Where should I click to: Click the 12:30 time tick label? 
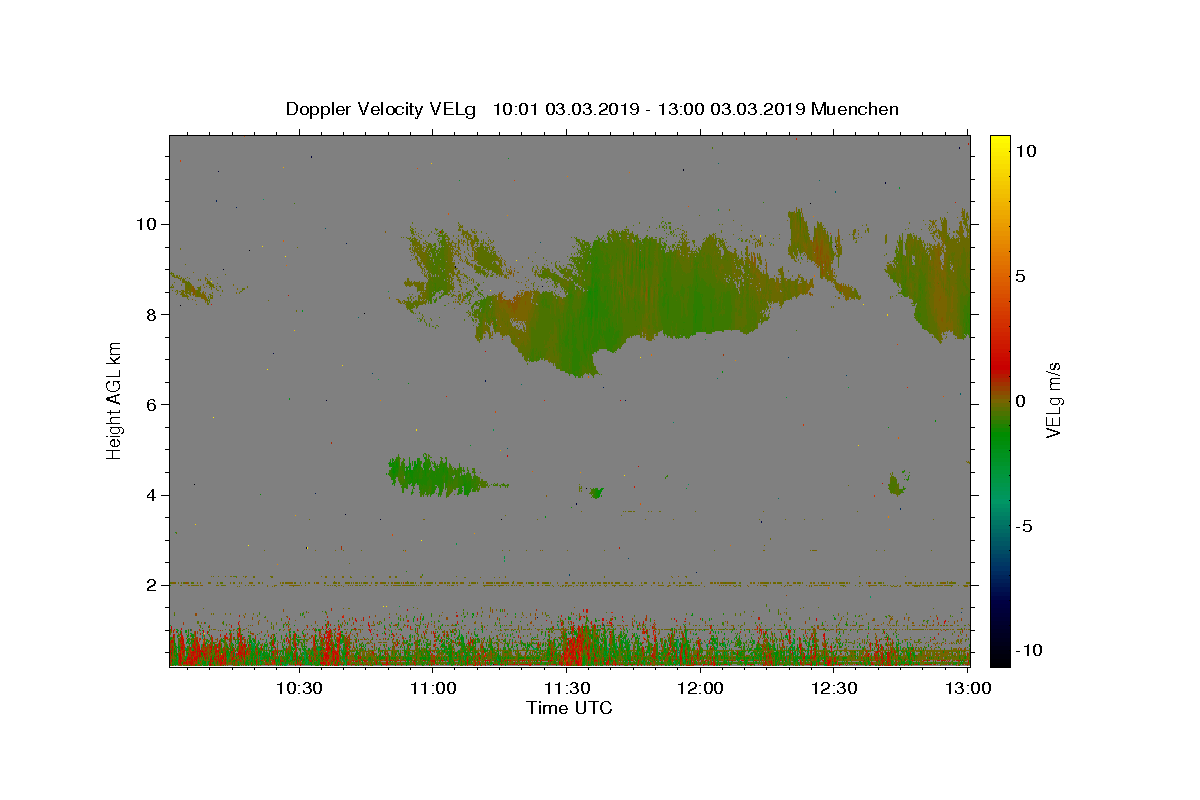click(x=834, y=688)
